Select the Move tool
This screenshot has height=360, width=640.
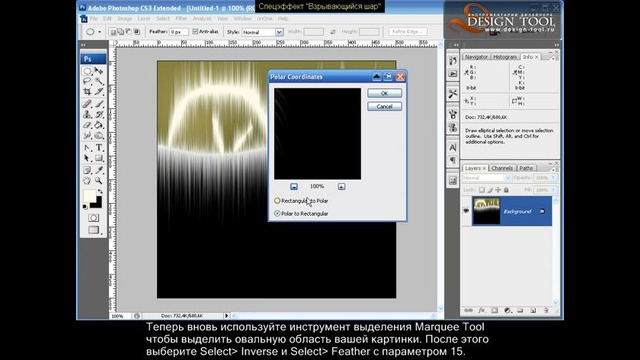(99, 71)
